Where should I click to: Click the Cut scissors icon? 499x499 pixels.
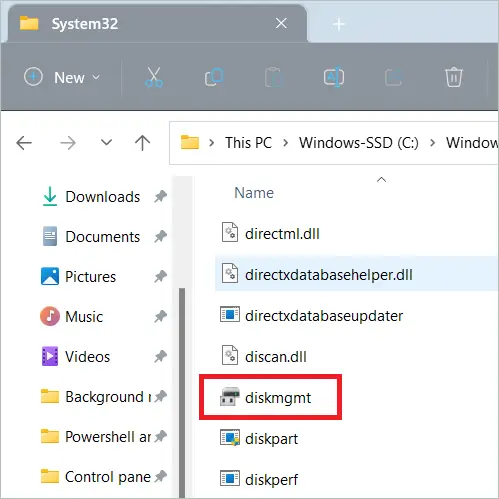tap(154, 77)
